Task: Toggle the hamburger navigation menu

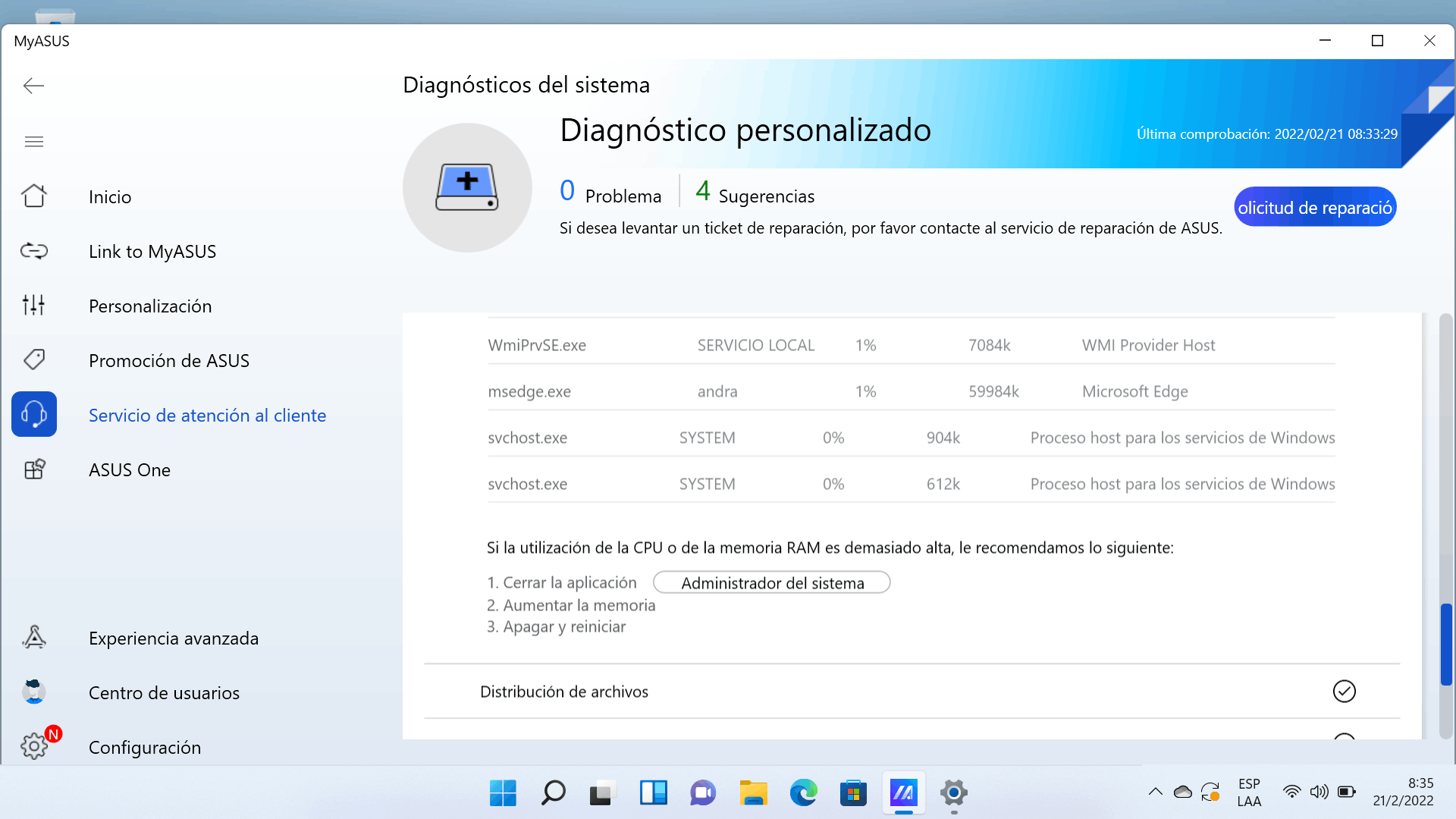Action: (33, 142)
